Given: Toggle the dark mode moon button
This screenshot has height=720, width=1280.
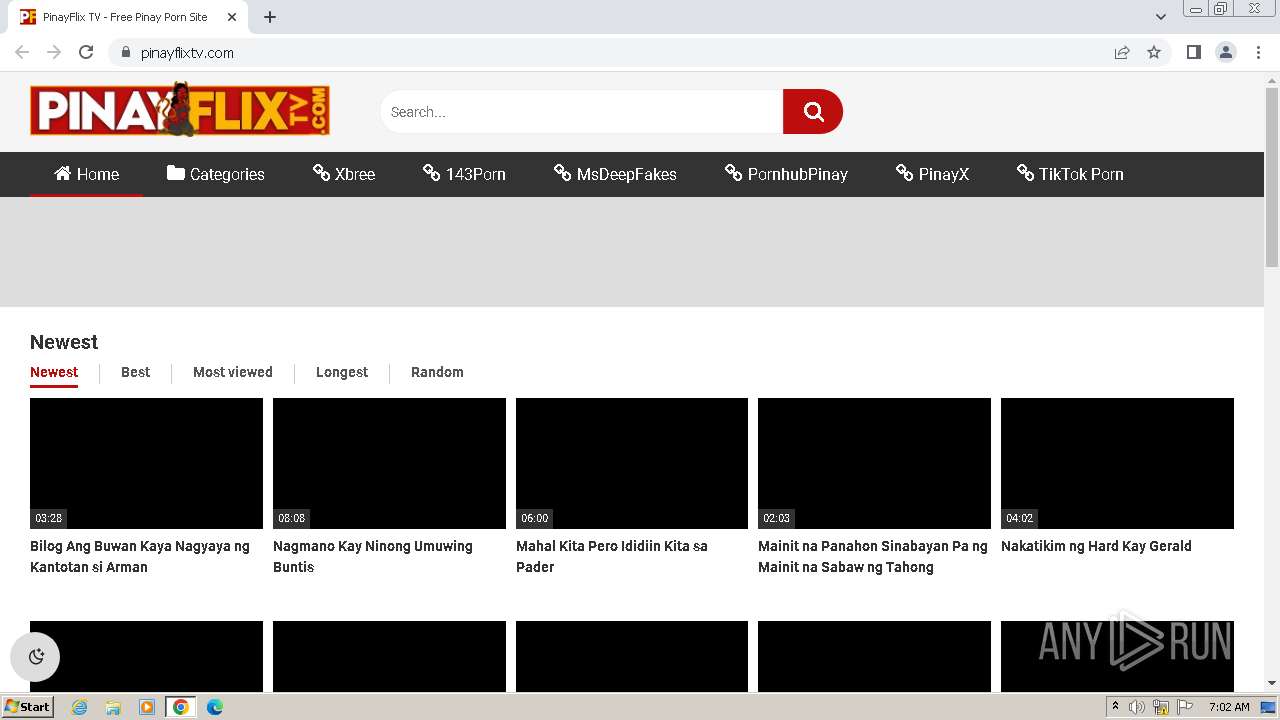Looking at the screenshot, I should pos(36,657).
